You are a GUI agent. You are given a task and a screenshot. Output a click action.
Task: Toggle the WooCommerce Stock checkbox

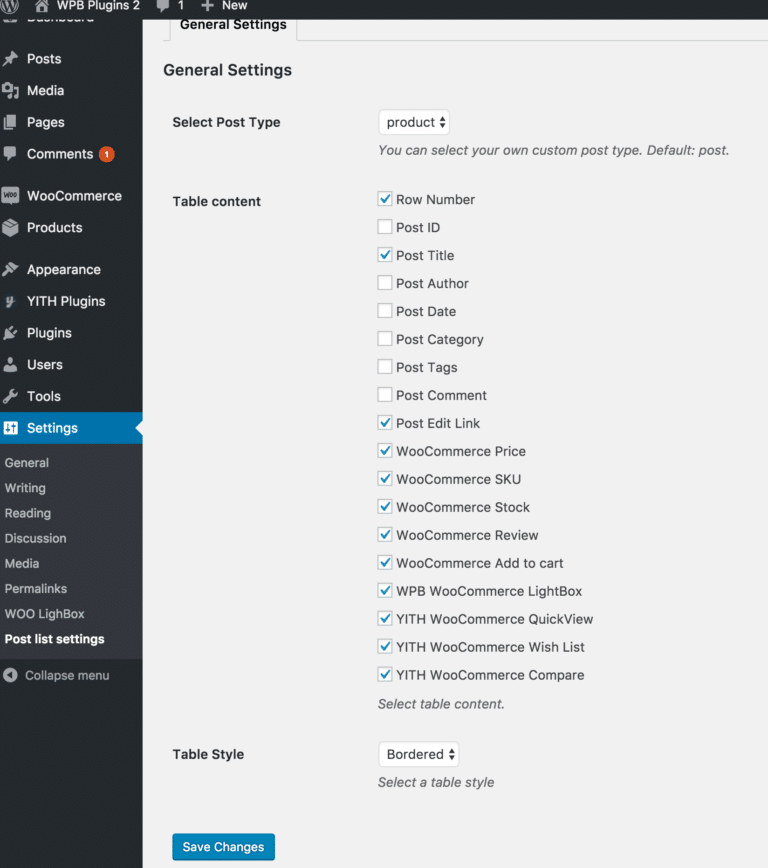coord(385,506)
